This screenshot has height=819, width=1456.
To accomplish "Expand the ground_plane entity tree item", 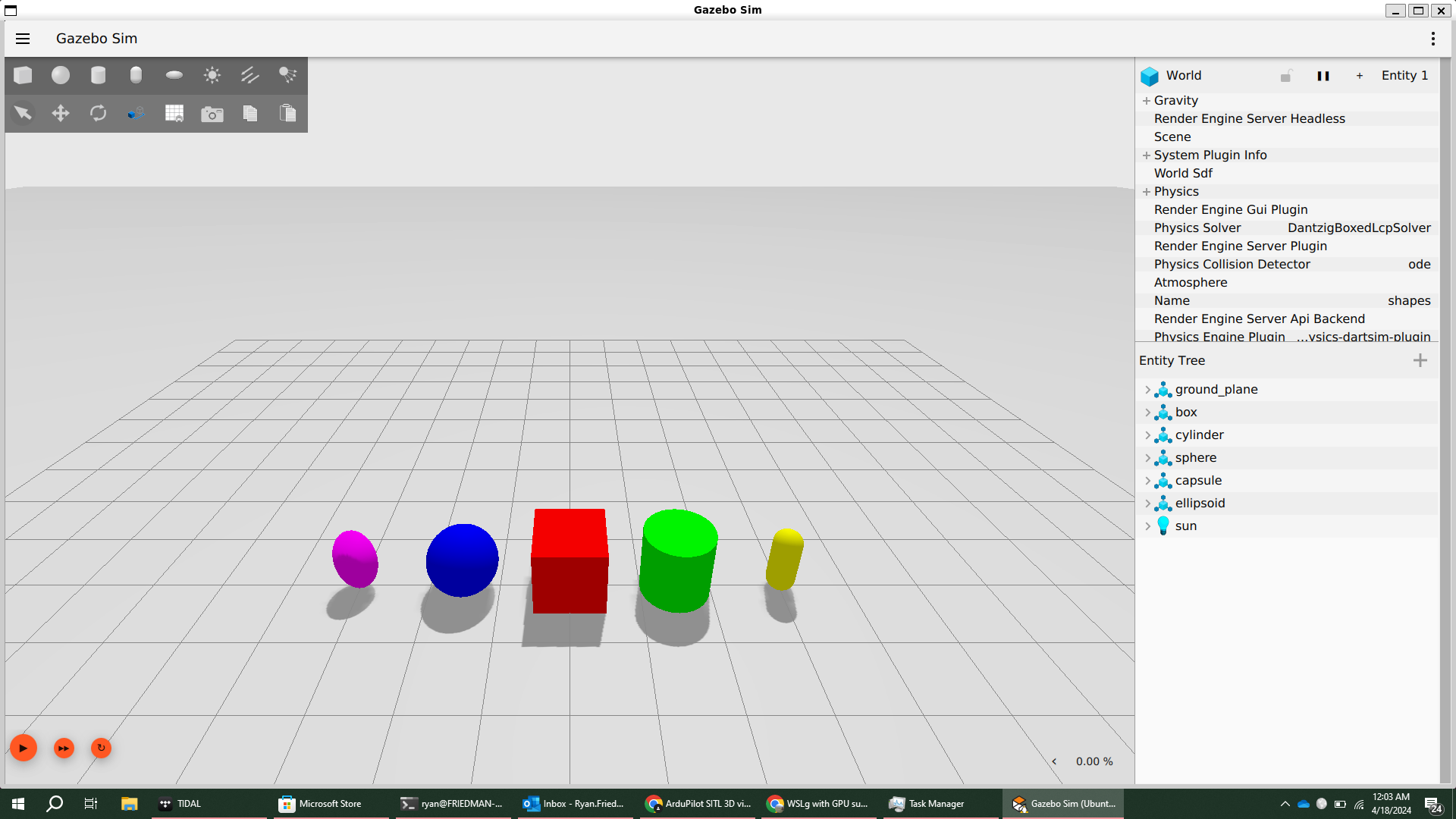I will 1147,390.
